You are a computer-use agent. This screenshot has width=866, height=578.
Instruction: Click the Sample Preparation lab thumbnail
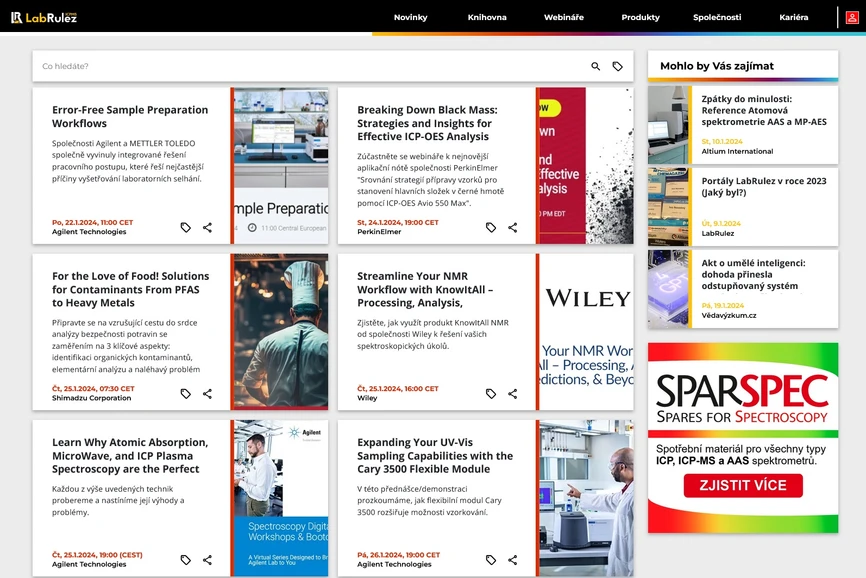[x=281, y=166]
